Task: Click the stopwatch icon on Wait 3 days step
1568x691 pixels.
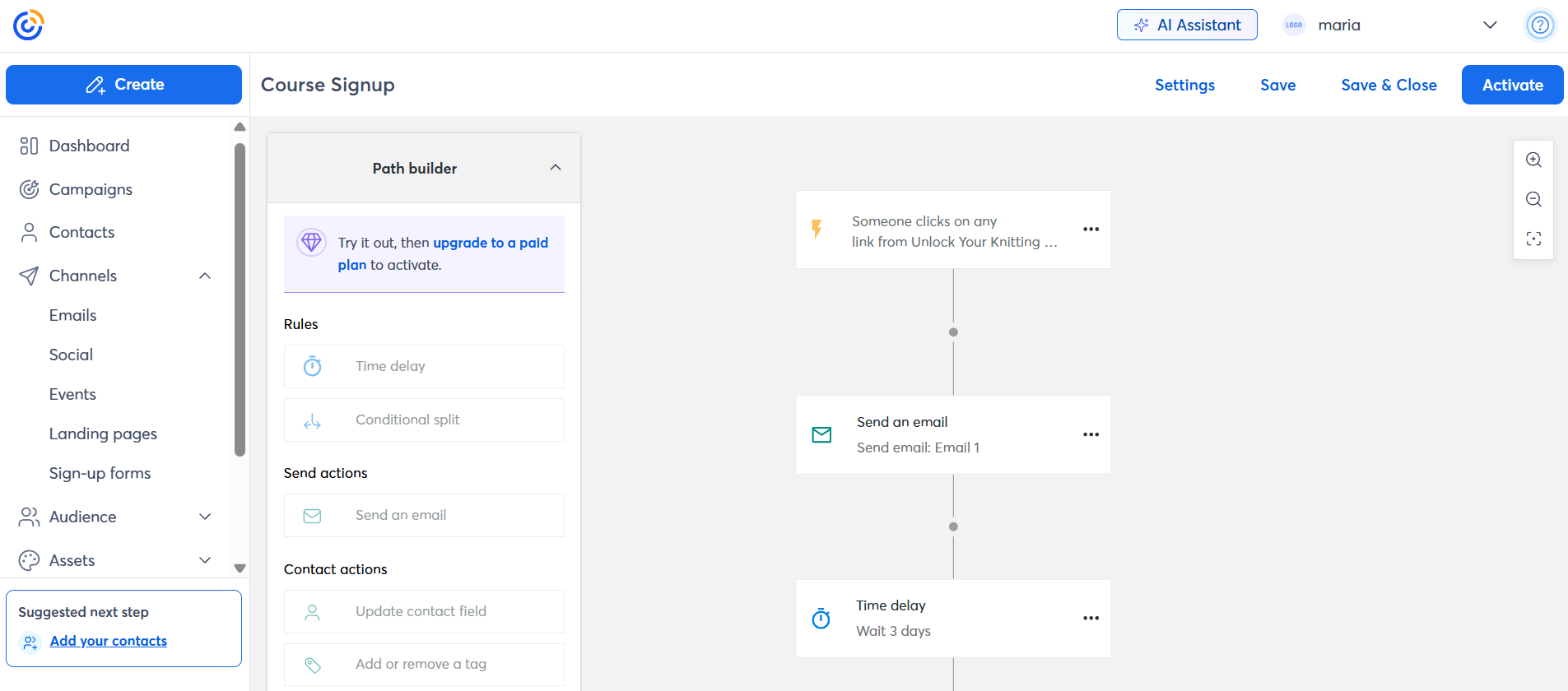Action: pos(821,619)
